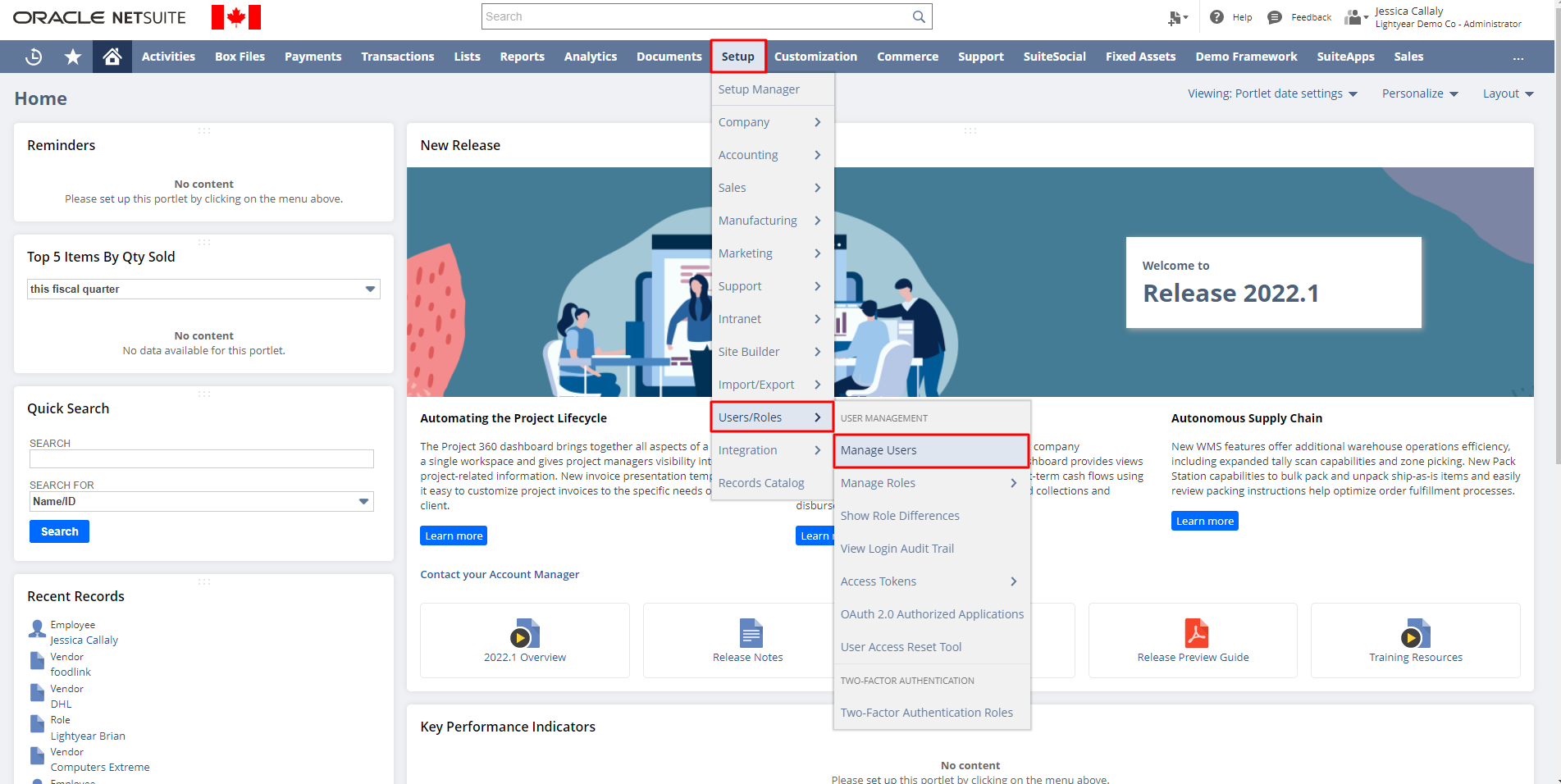Open the Training Resources video icon

pyautogui.click(x=1416, y=633)
